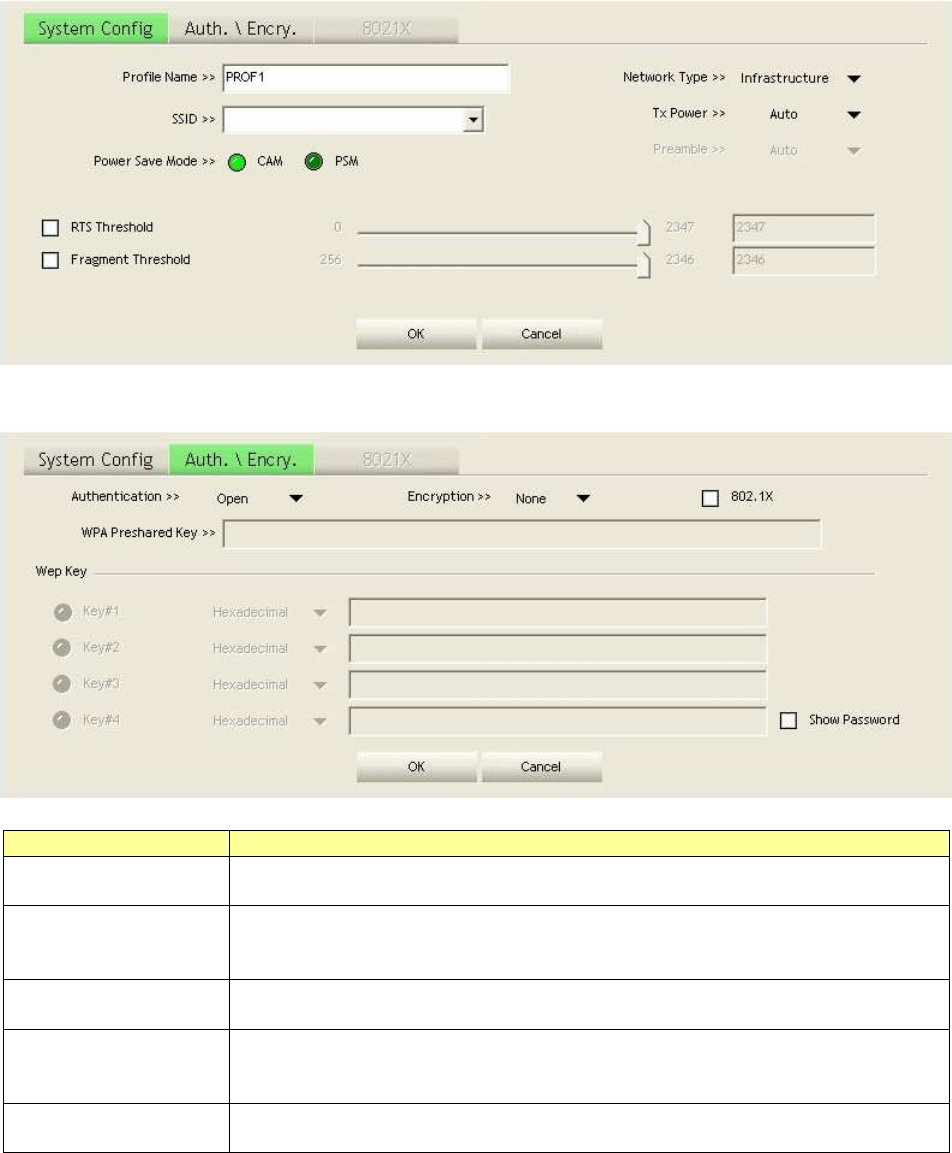Screen dimensions: 952x1153
Task: Open Key#1 Hexadecimal format dropdown
Action: tap(320, 613)
